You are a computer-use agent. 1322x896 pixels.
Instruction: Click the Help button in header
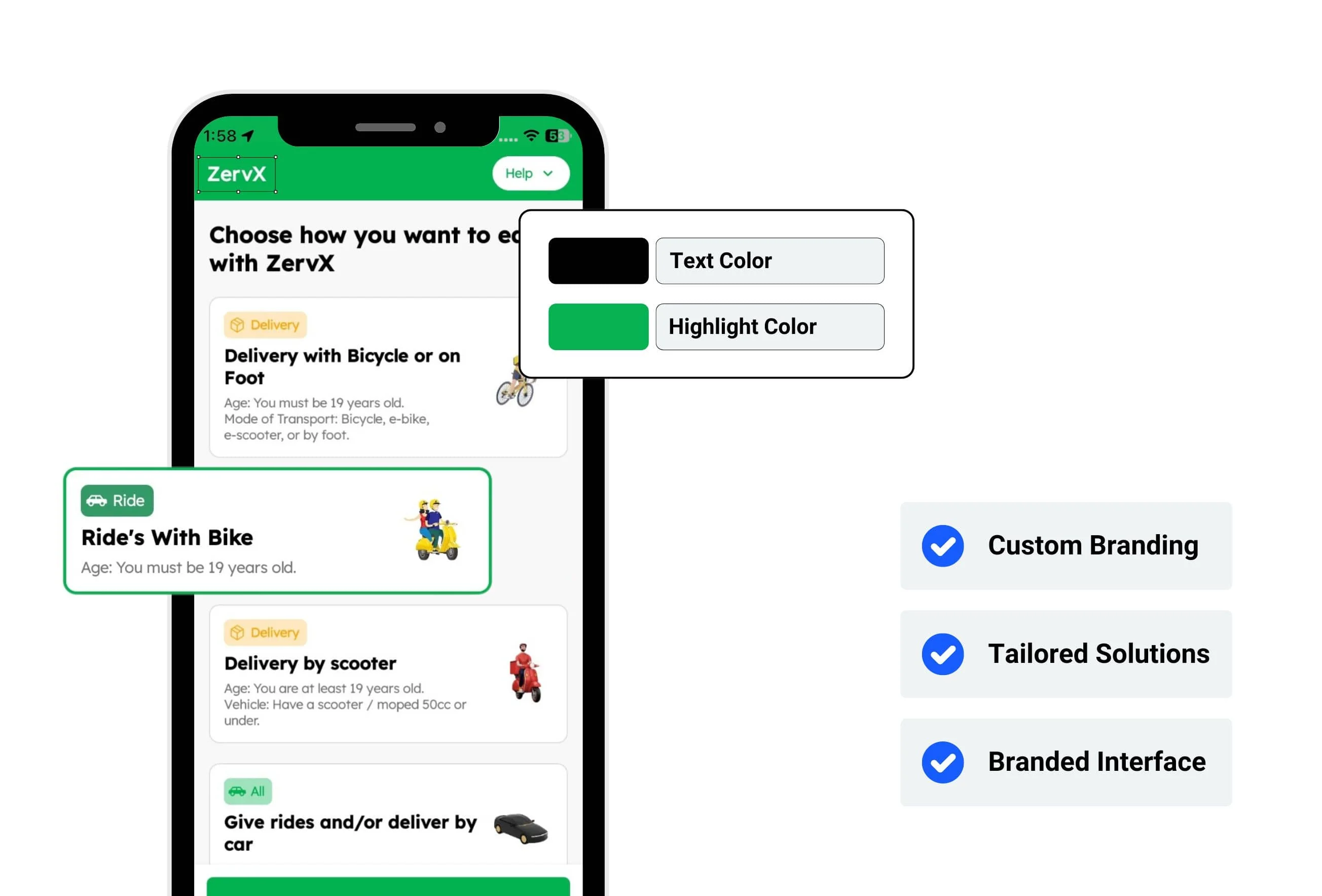pos(529,173)
